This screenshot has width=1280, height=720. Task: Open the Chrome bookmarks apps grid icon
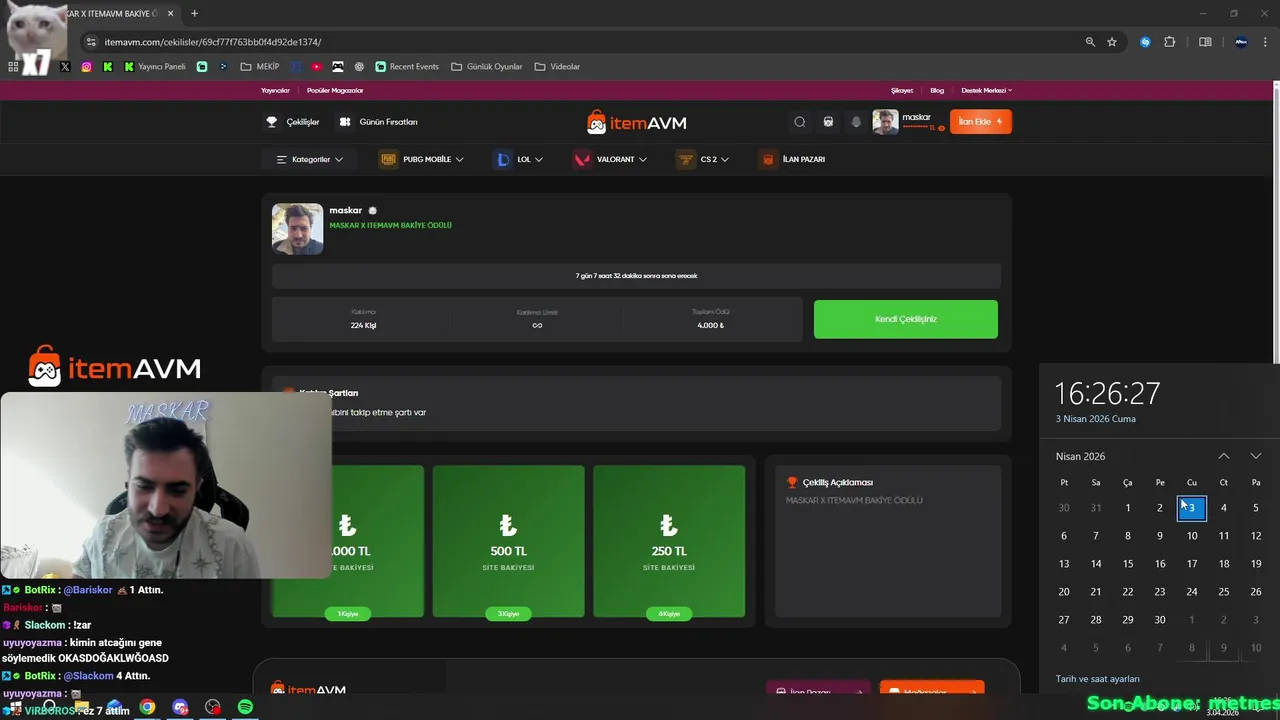coord(13,67)
